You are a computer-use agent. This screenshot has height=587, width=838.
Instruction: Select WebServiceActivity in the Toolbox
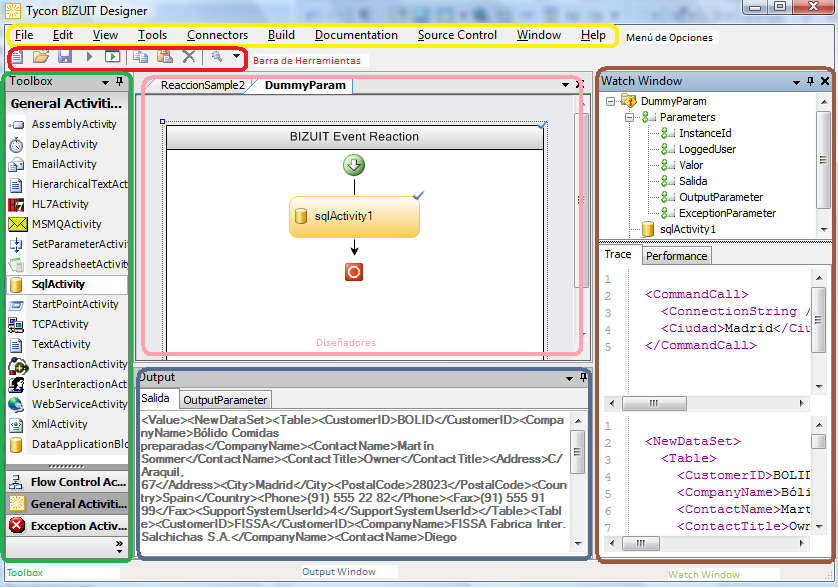click(68, 404)
